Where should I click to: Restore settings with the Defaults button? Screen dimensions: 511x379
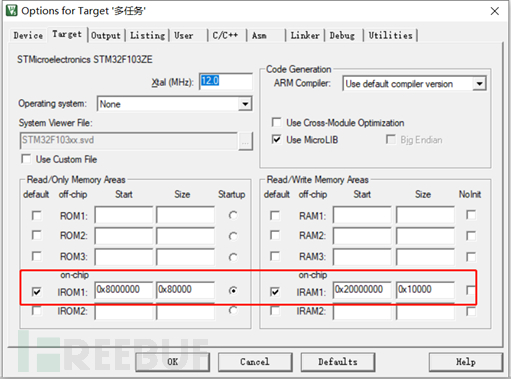pos(338,362)
